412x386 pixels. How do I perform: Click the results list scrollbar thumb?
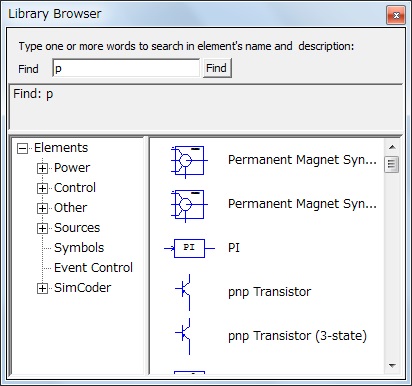pos(392,164)
